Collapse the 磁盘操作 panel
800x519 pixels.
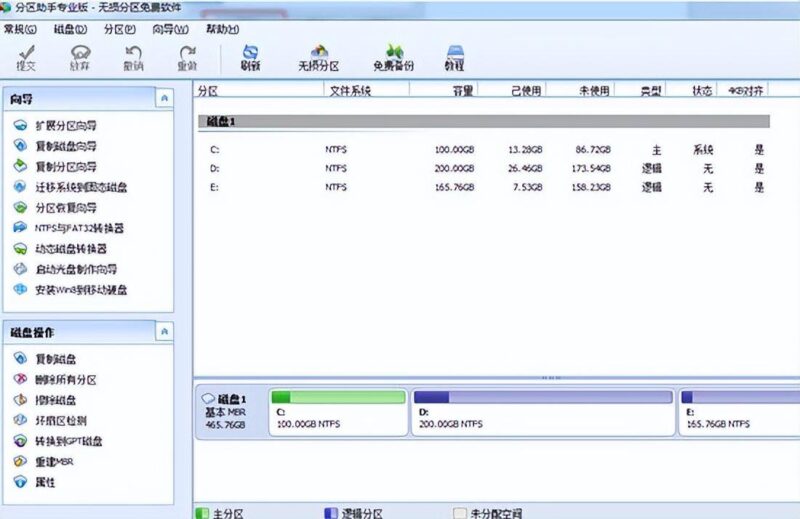click(x=164, y=331)
